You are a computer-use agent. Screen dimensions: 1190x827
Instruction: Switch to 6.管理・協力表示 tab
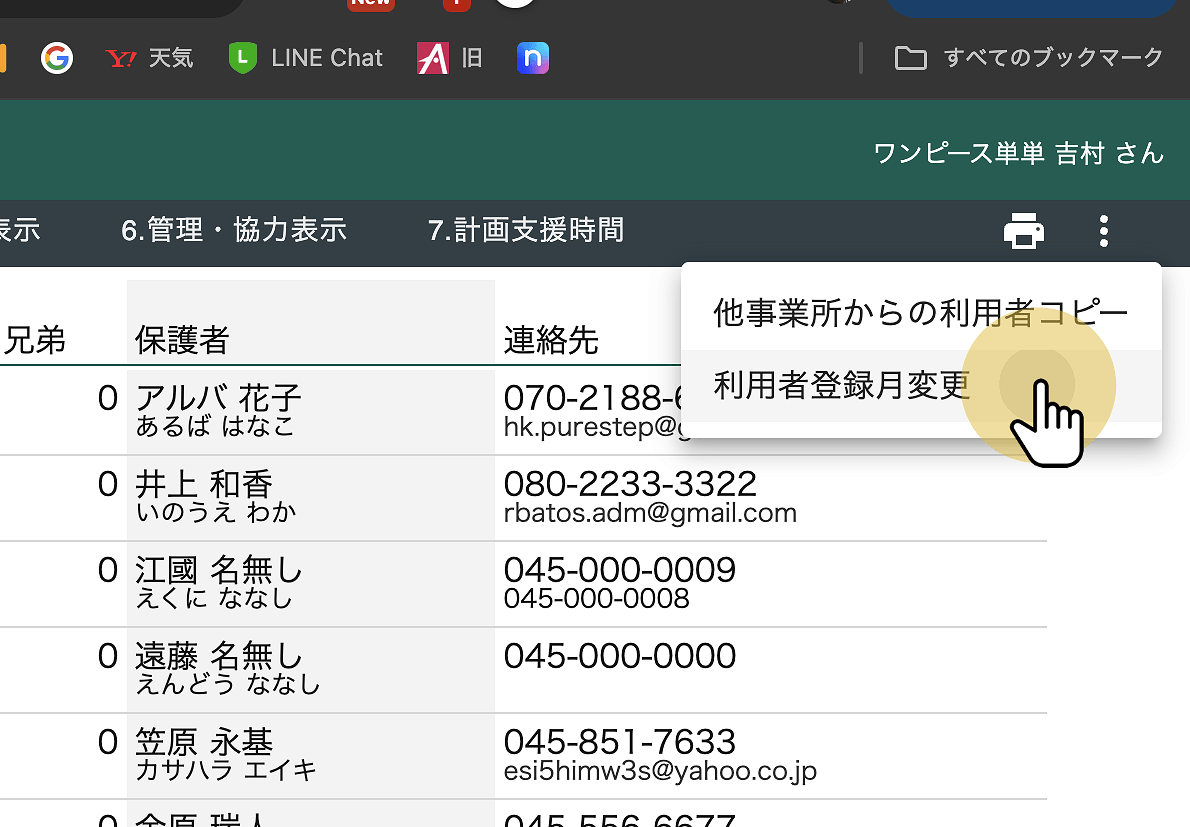(234, 230)
